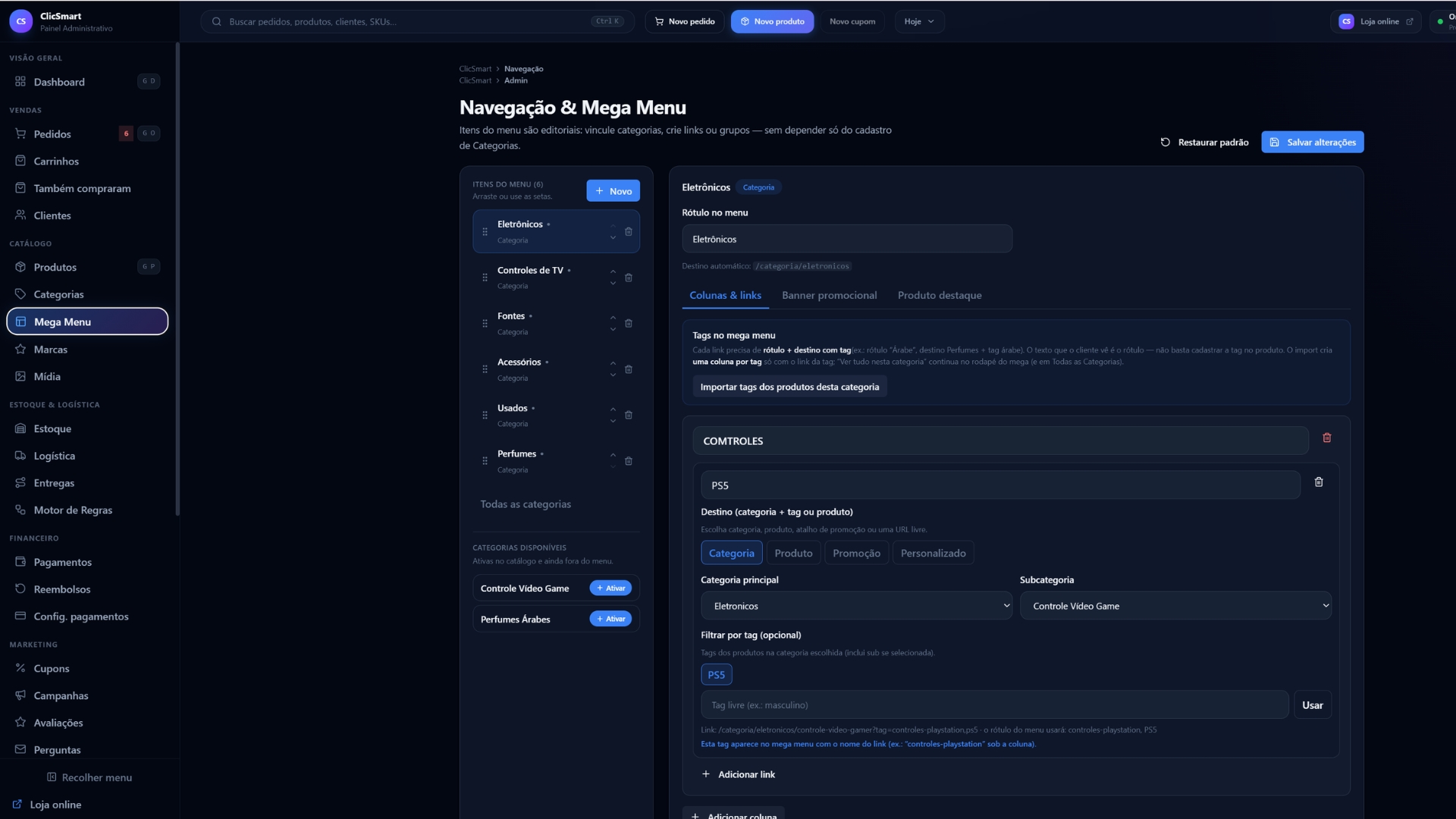This screenshot has width=1456, height=819.
Task: Delete the Perfumes menu item
Action: (629, 461)
